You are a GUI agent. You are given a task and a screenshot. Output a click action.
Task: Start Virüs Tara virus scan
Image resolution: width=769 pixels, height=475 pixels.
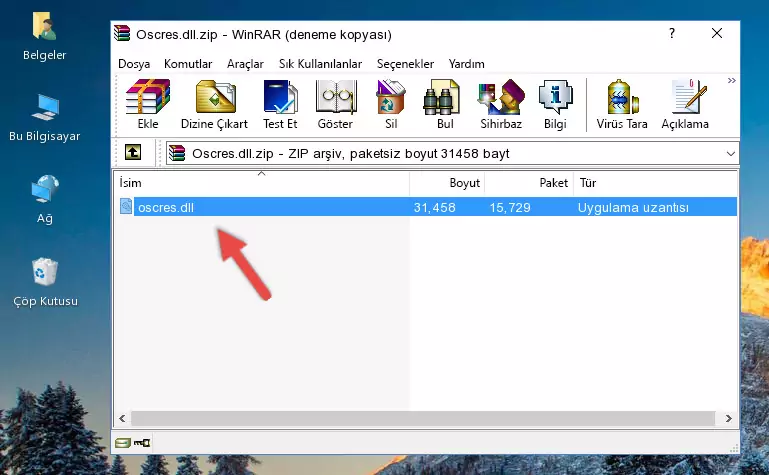click(622, 104)
